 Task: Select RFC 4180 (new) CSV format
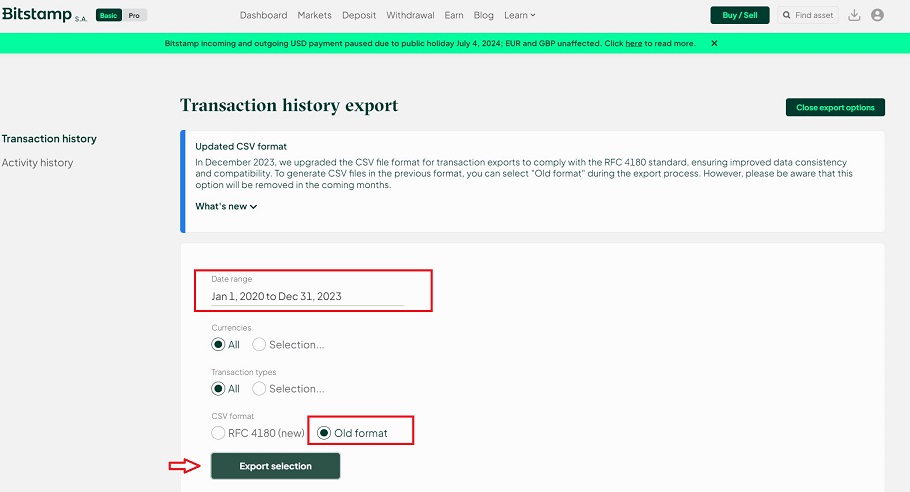(x=218, y=433)
